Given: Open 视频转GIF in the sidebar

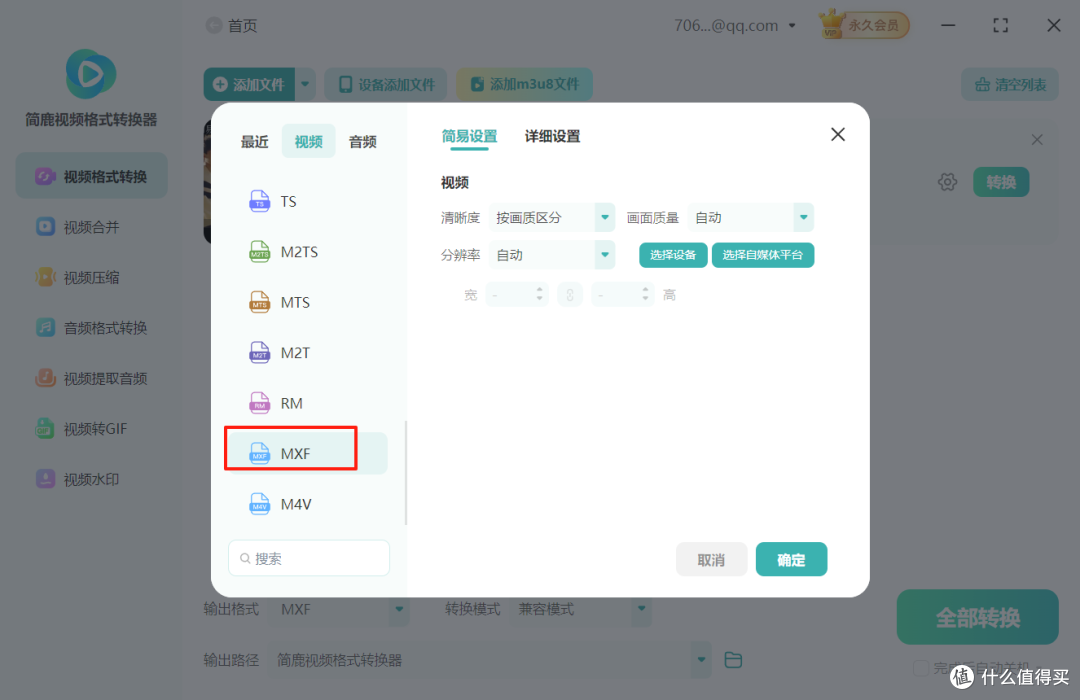Looking at the screenshot, I should pyautogui.click(x=92, y=429).
